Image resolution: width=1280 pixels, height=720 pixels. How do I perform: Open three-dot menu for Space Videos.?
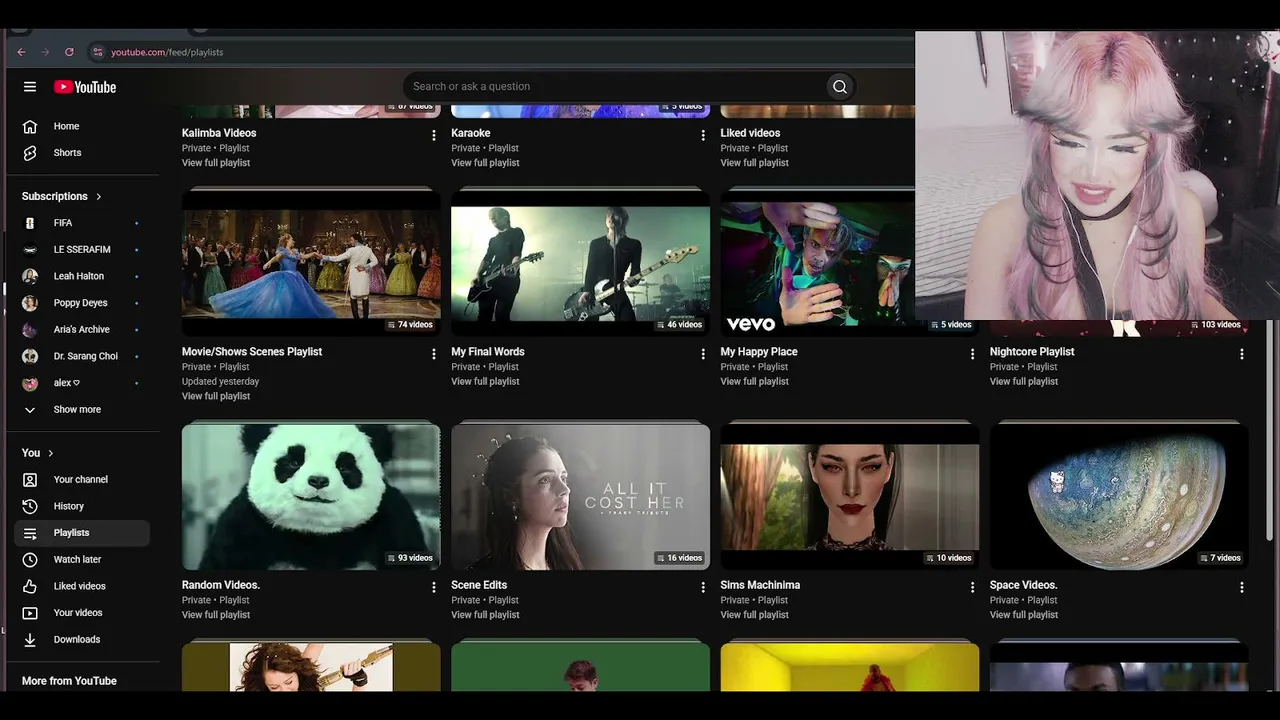coord(1242,588)
